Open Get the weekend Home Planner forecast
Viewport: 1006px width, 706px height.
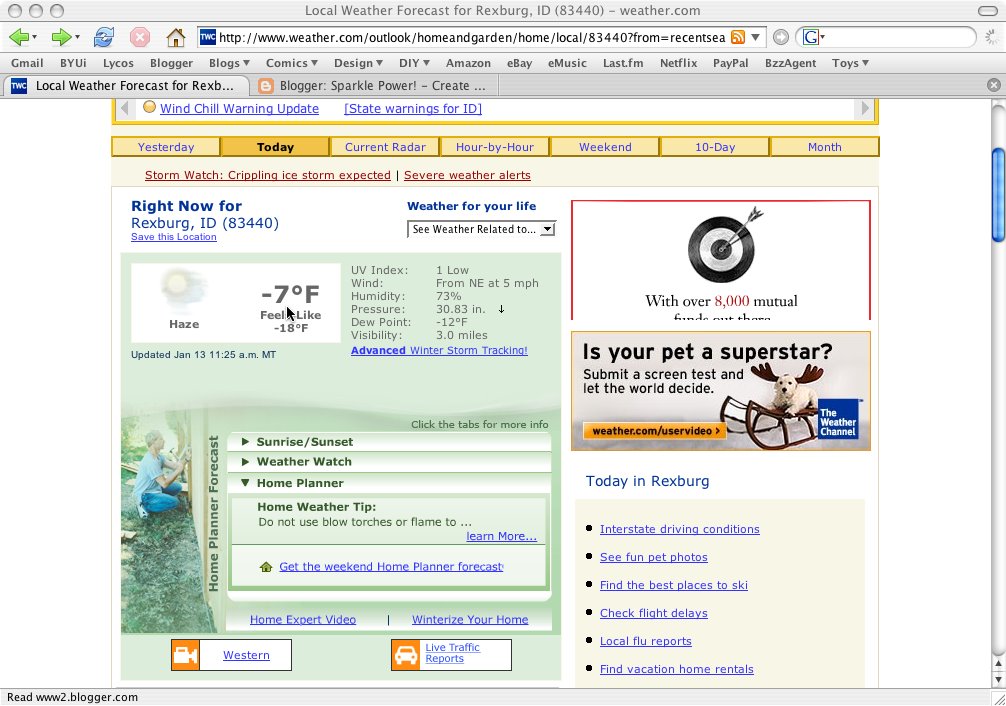391,567
